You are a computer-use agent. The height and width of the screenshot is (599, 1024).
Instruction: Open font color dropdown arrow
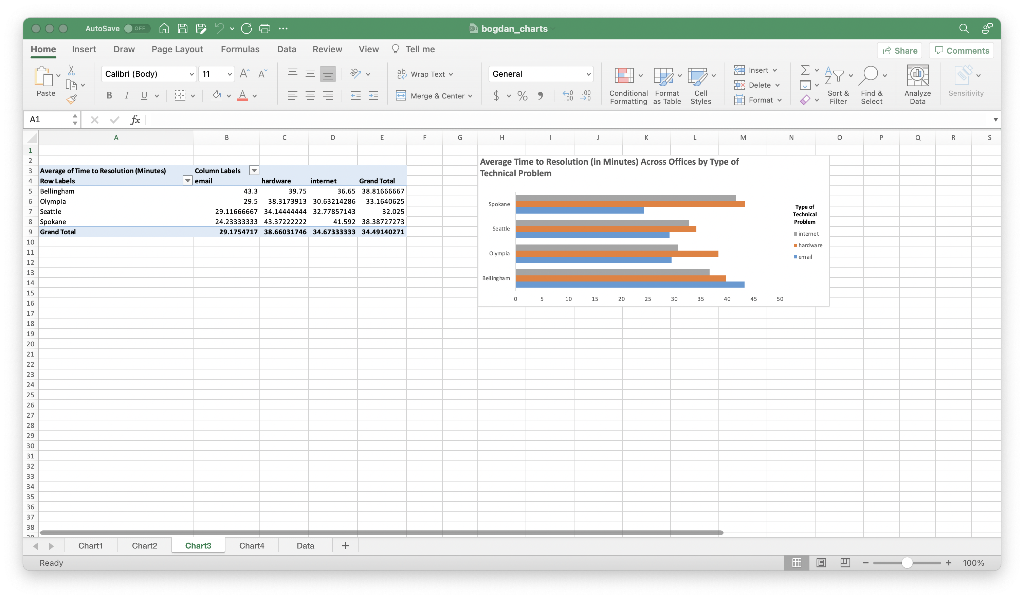coord(255,96)
